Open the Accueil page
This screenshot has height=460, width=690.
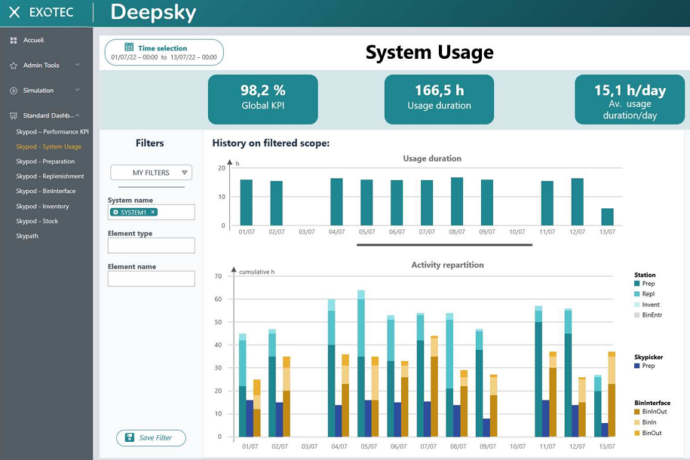pos(33,40)
